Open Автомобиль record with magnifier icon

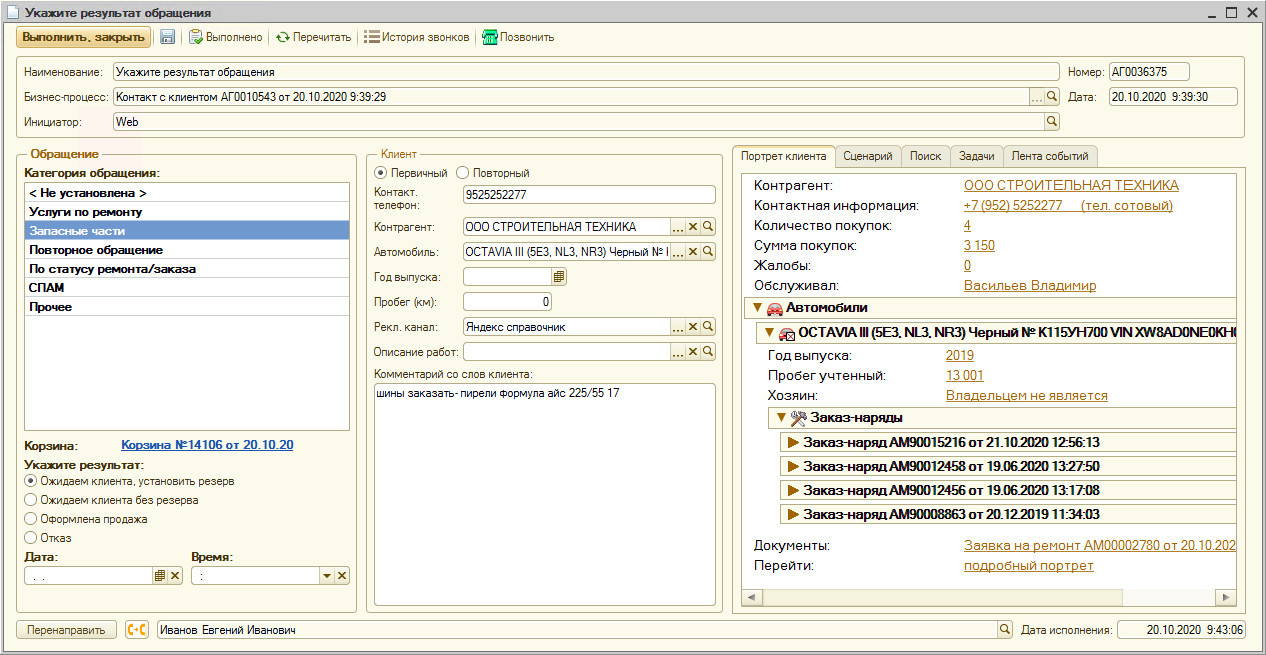(708, 252)
